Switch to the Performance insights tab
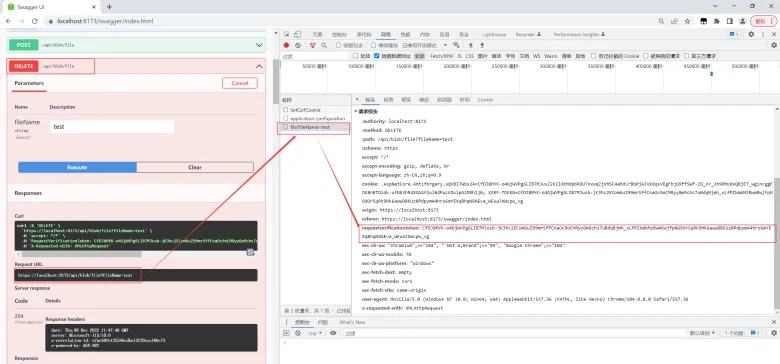 tap(580, 34)
